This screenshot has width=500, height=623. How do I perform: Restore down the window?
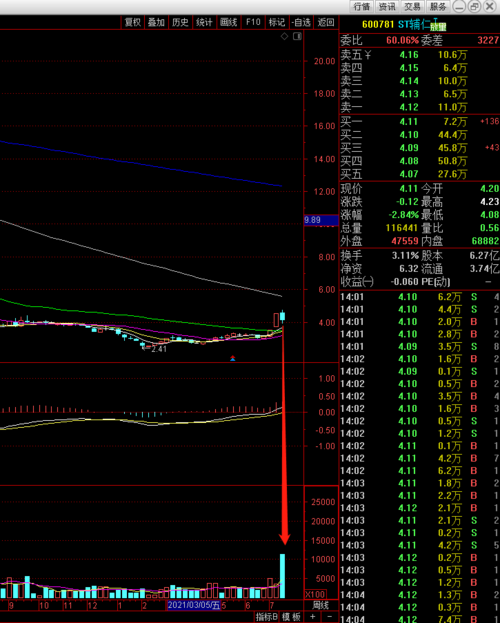click(475, 7)
